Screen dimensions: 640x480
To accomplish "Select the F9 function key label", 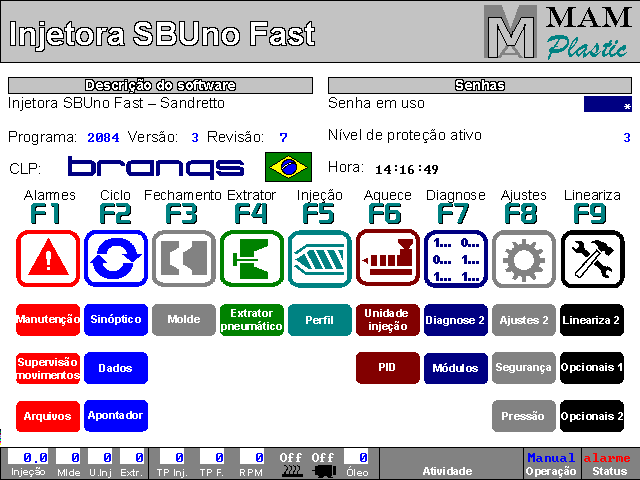I will click(590, 214).
